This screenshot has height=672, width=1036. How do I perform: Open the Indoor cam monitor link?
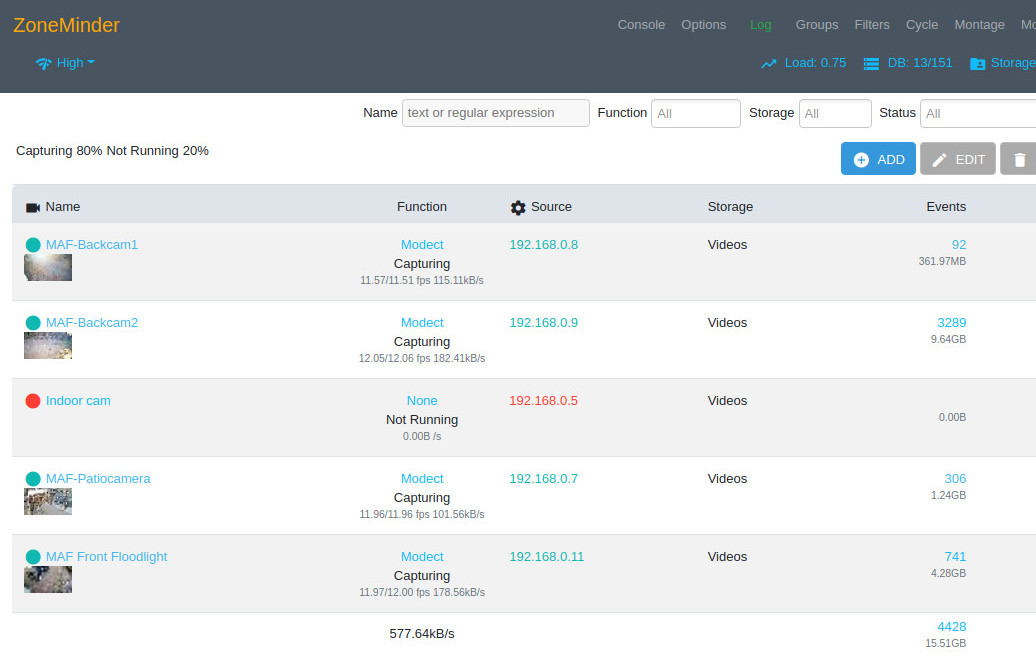click(x=78, y=400)
